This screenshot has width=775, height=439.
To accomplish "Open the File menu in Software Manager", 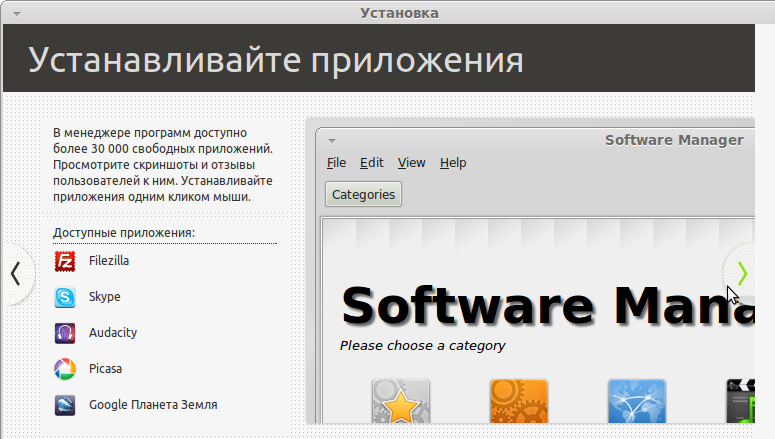I will 337,163.
